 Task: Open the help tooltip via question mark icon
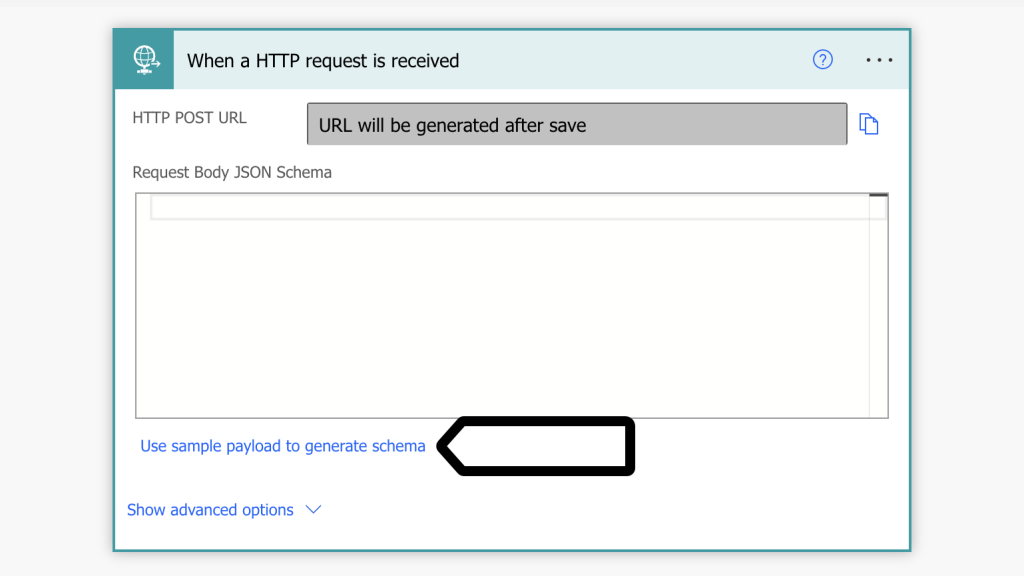point(822,60)
